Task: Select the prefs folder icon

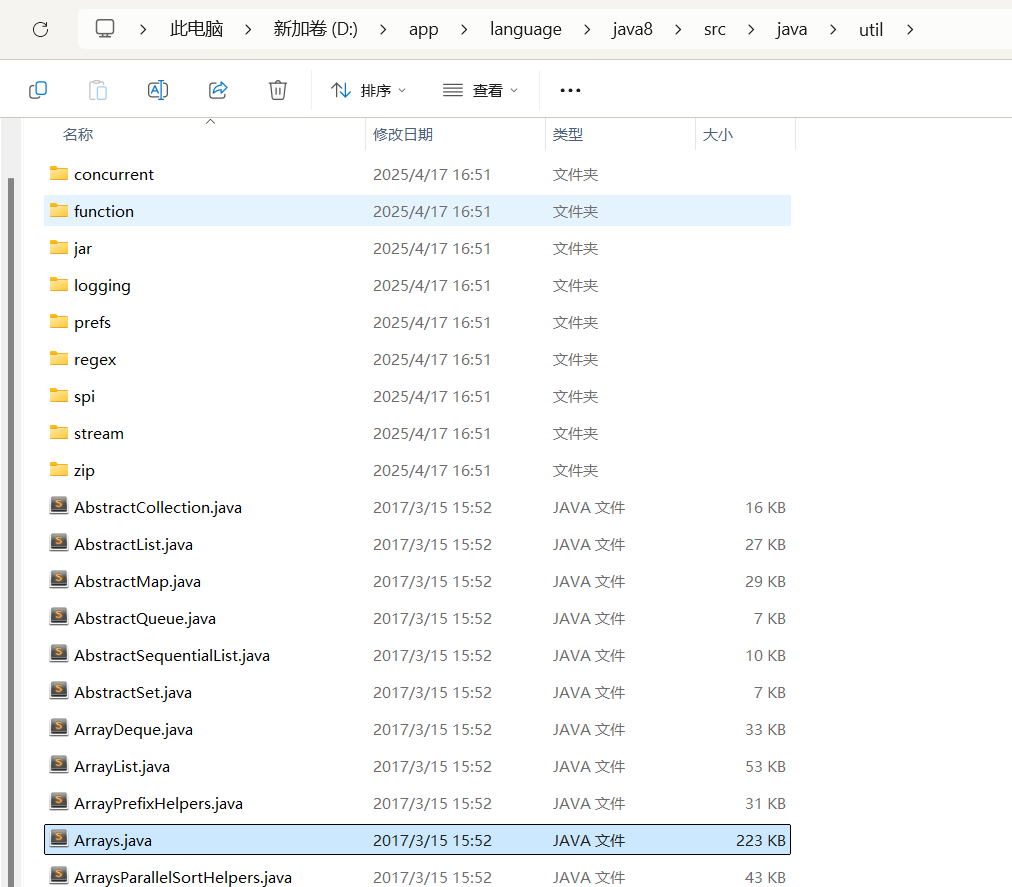Action: point(59,321)
